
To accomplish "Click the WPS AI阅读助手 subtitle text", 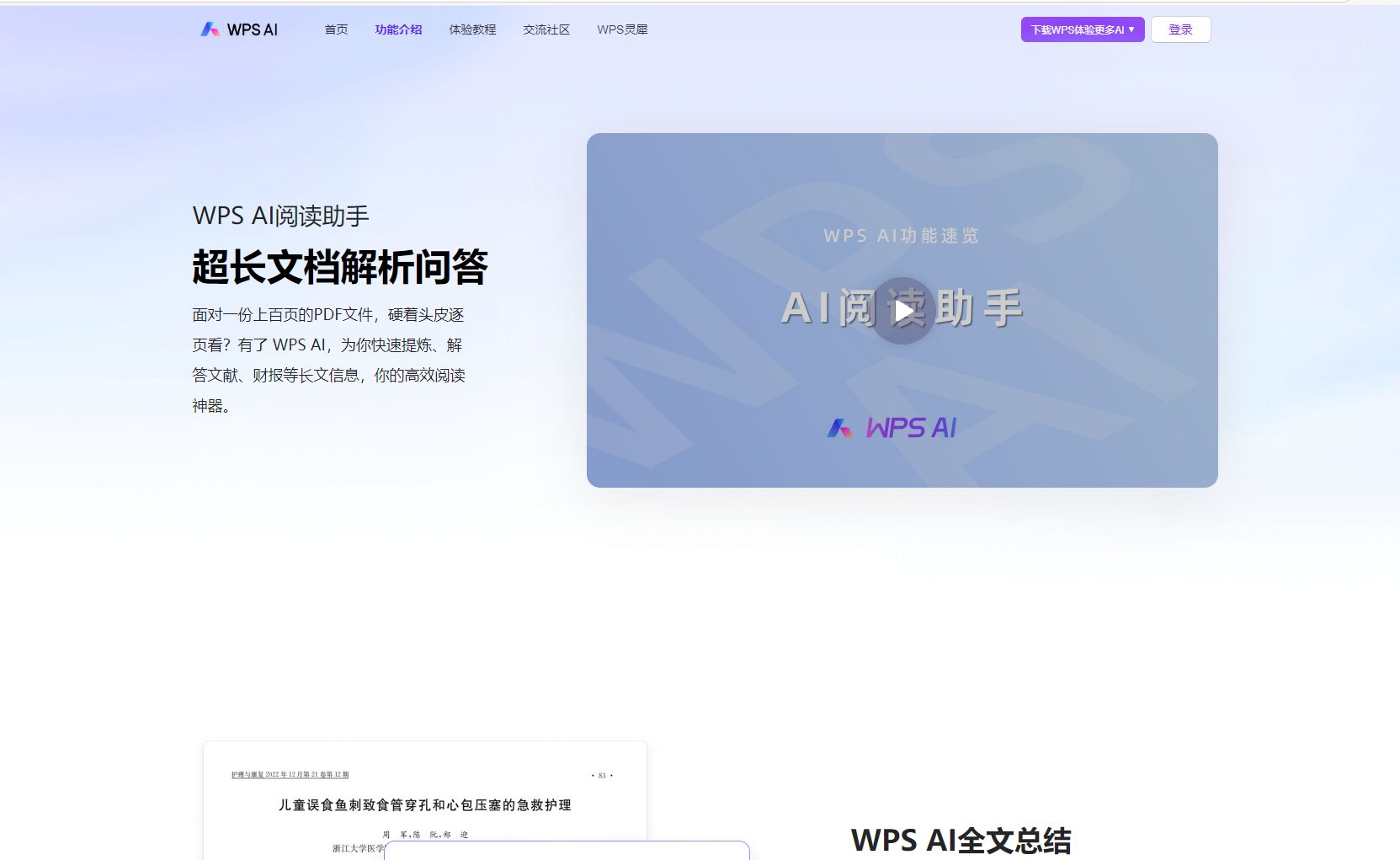I will tap(280, 216).
